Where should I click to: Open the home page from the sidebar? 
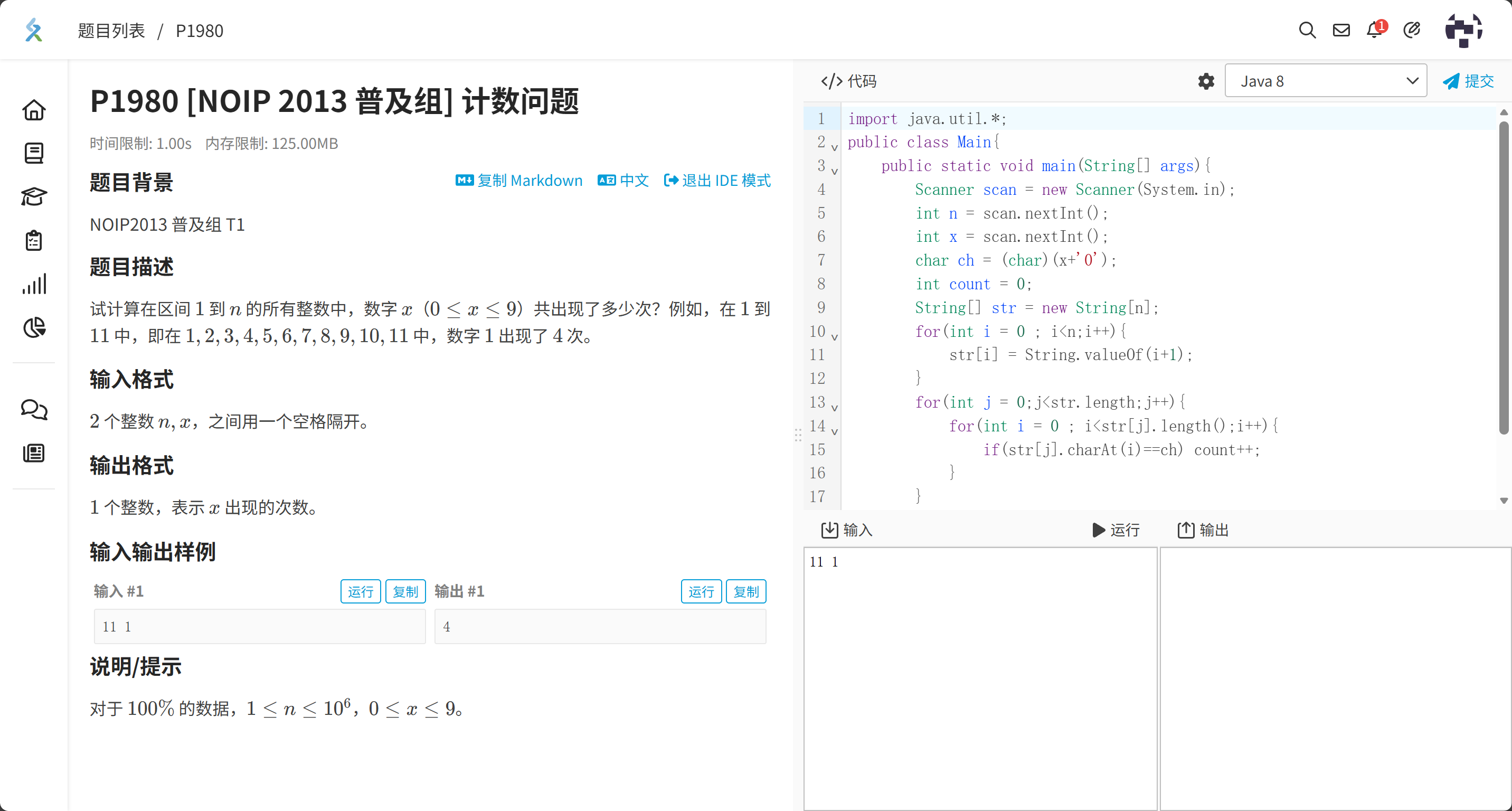pos(34,110)
